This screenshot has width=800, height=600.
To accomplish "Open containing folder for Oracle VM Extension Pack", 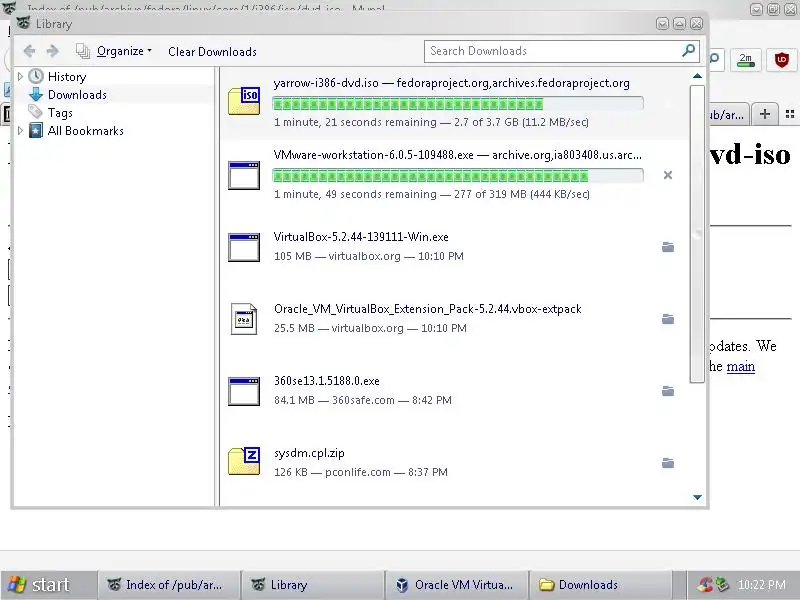I will (x=668, y=319).
